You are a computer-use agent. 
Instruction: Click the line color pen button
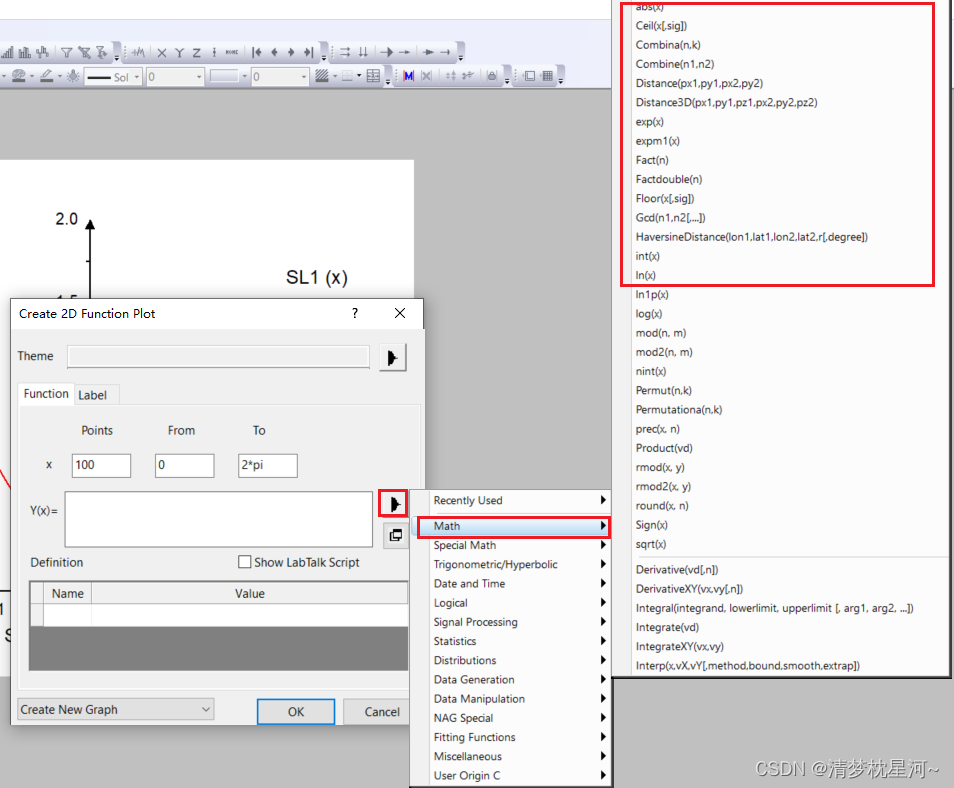(x=46, y=76)
